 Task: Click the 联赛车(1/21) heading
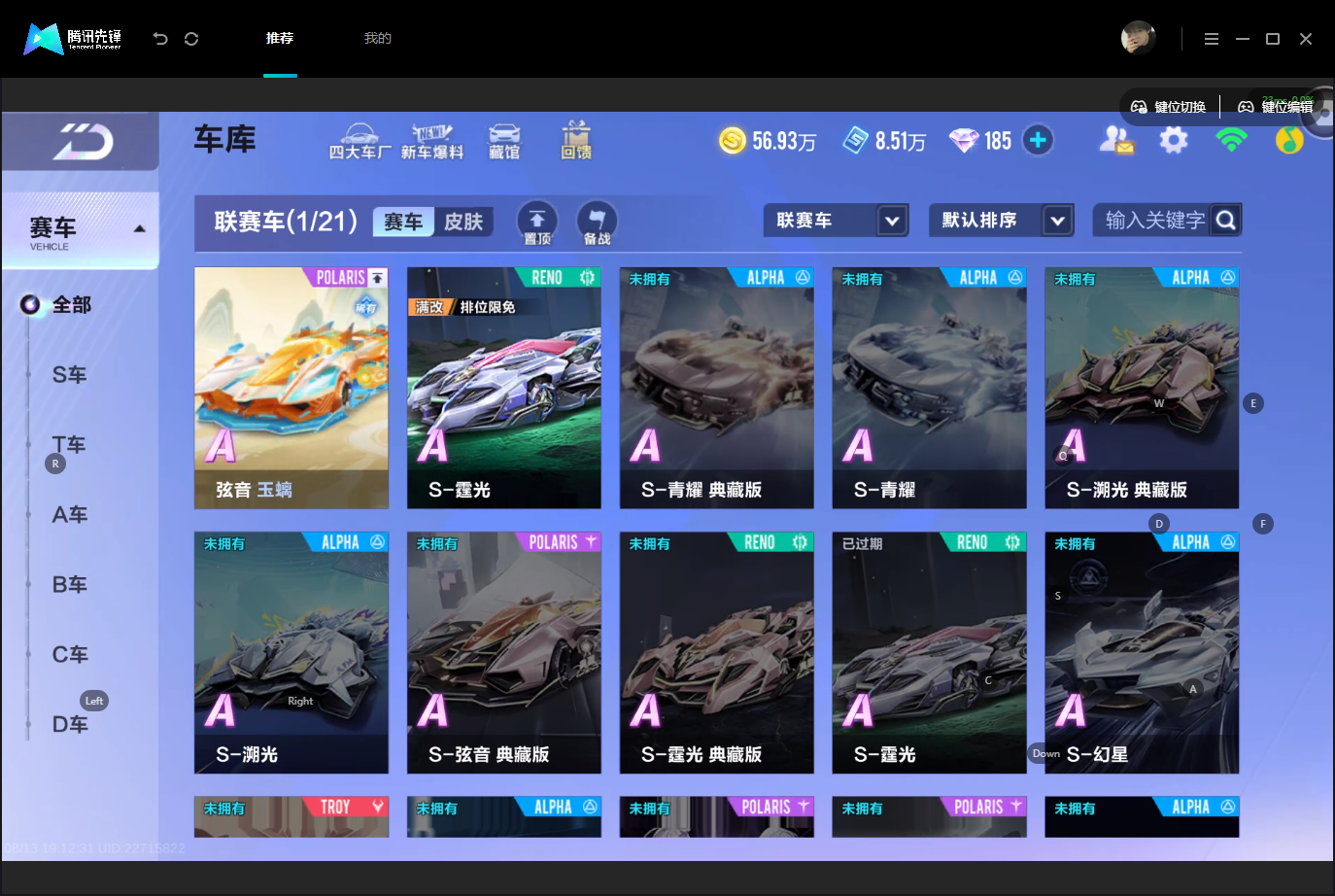click(x=286, y=222)
